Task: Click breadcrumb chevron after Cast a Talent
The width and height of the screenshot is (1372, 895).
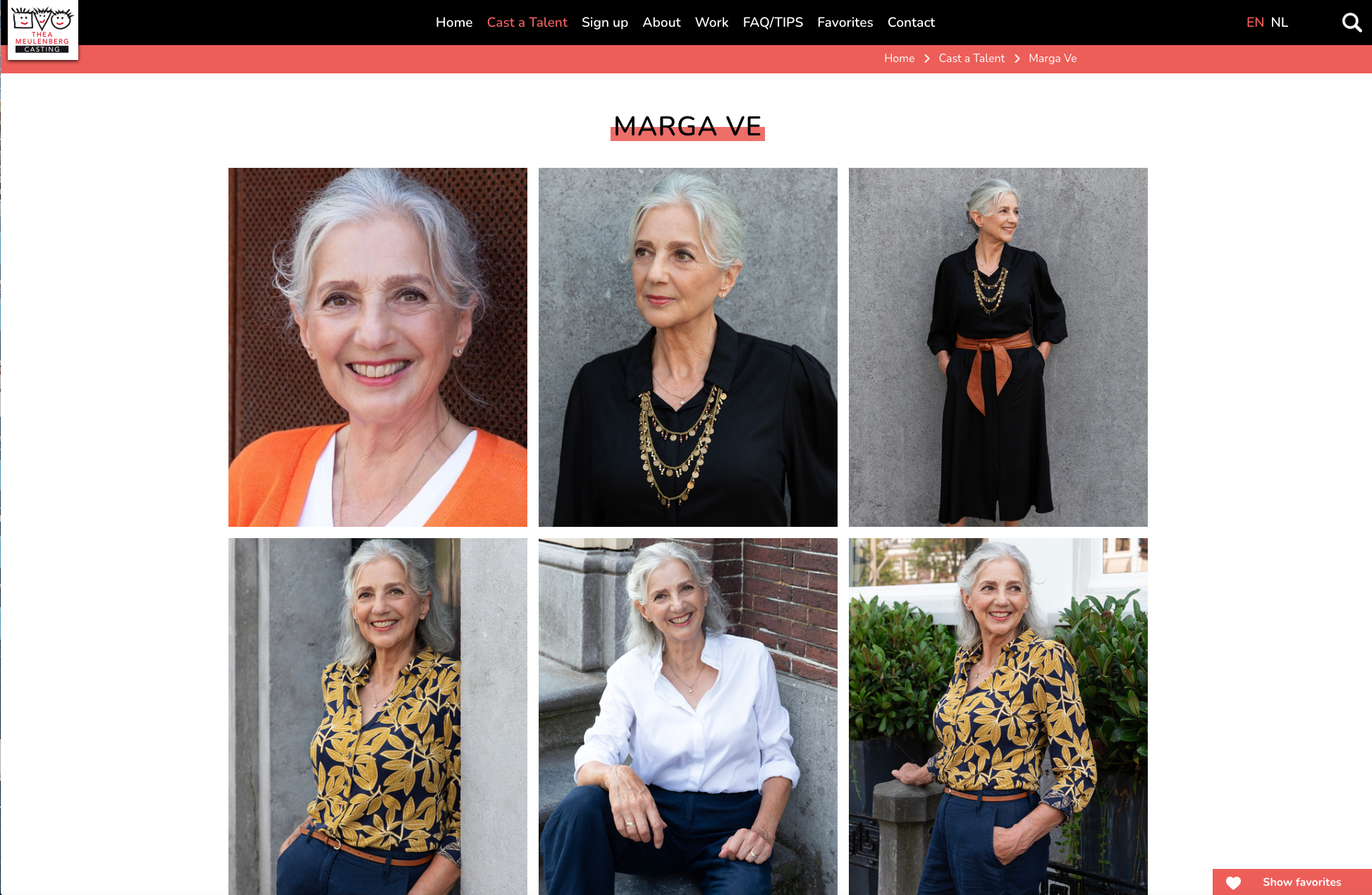Action: [x=1017, y=59]
